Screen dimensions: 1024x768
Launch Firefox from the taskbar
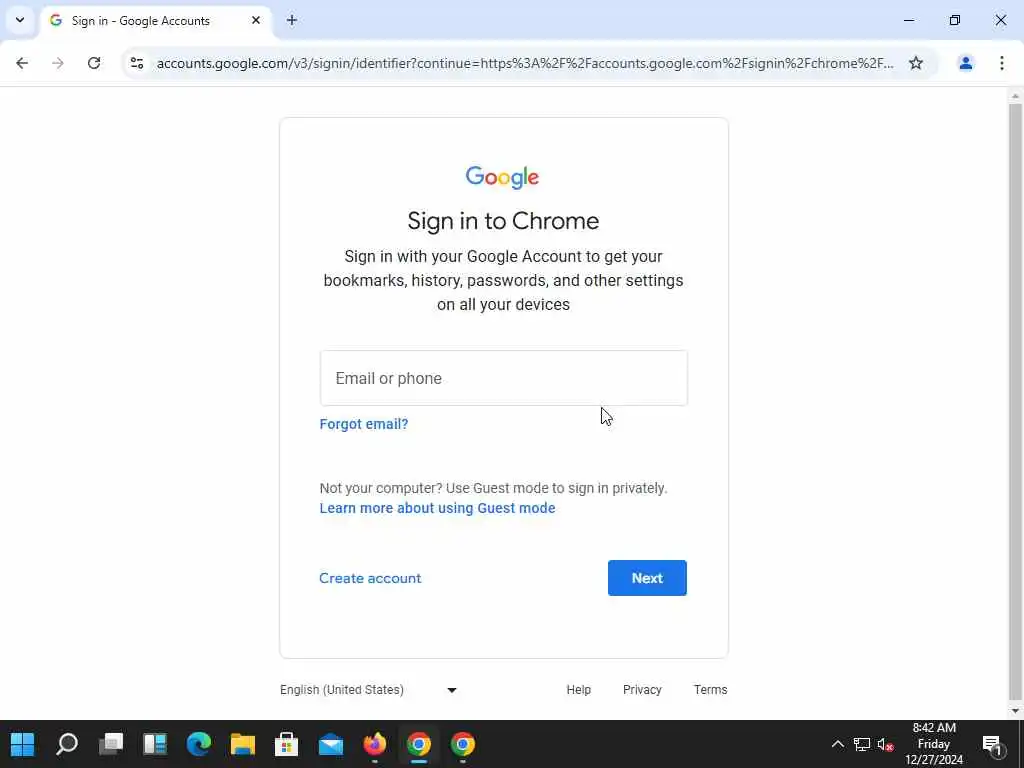point(375,744)
